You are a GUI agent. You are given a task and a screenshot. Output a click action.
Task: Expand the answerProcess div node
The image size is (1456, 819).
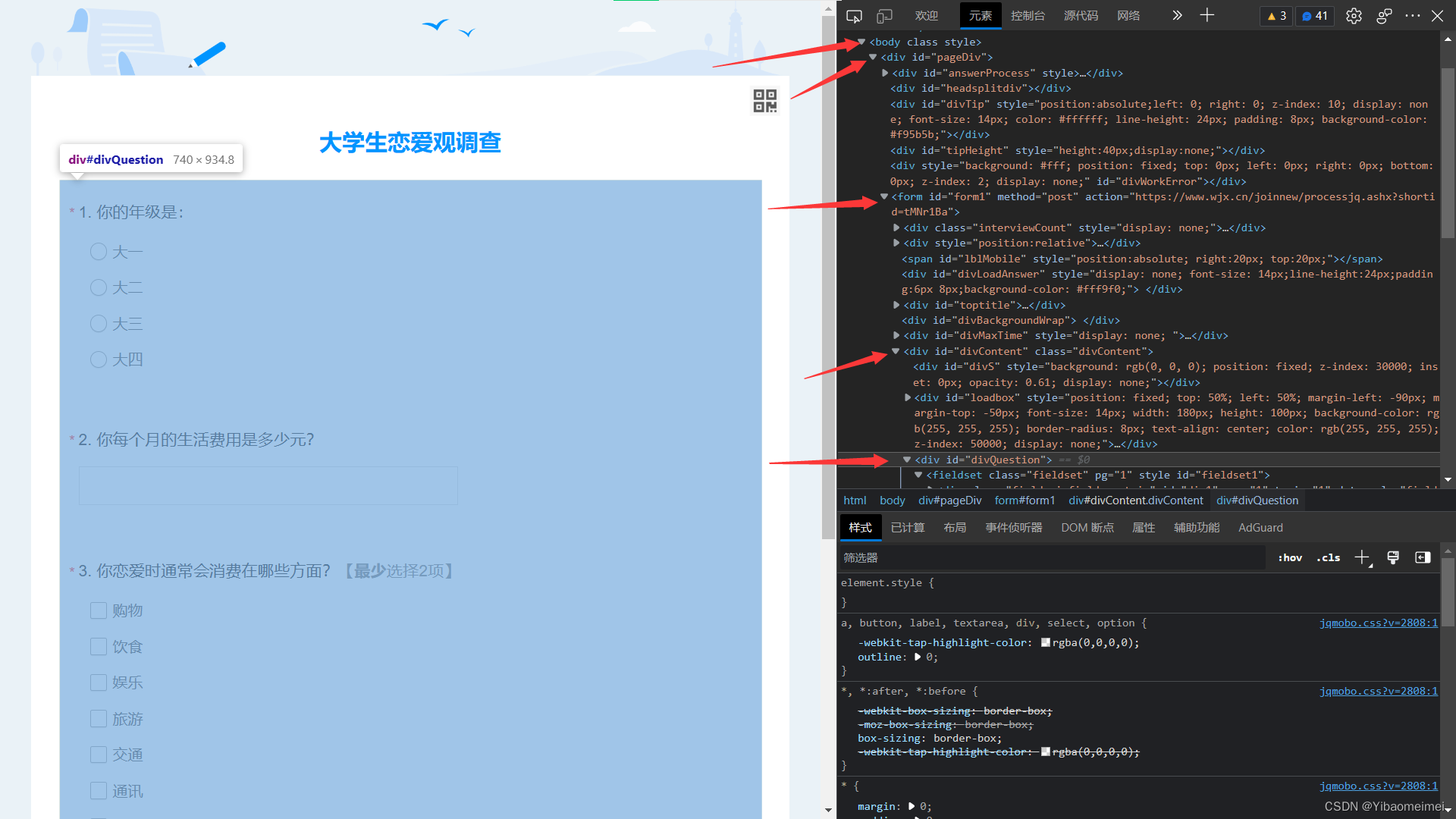(x=885, y=74)
